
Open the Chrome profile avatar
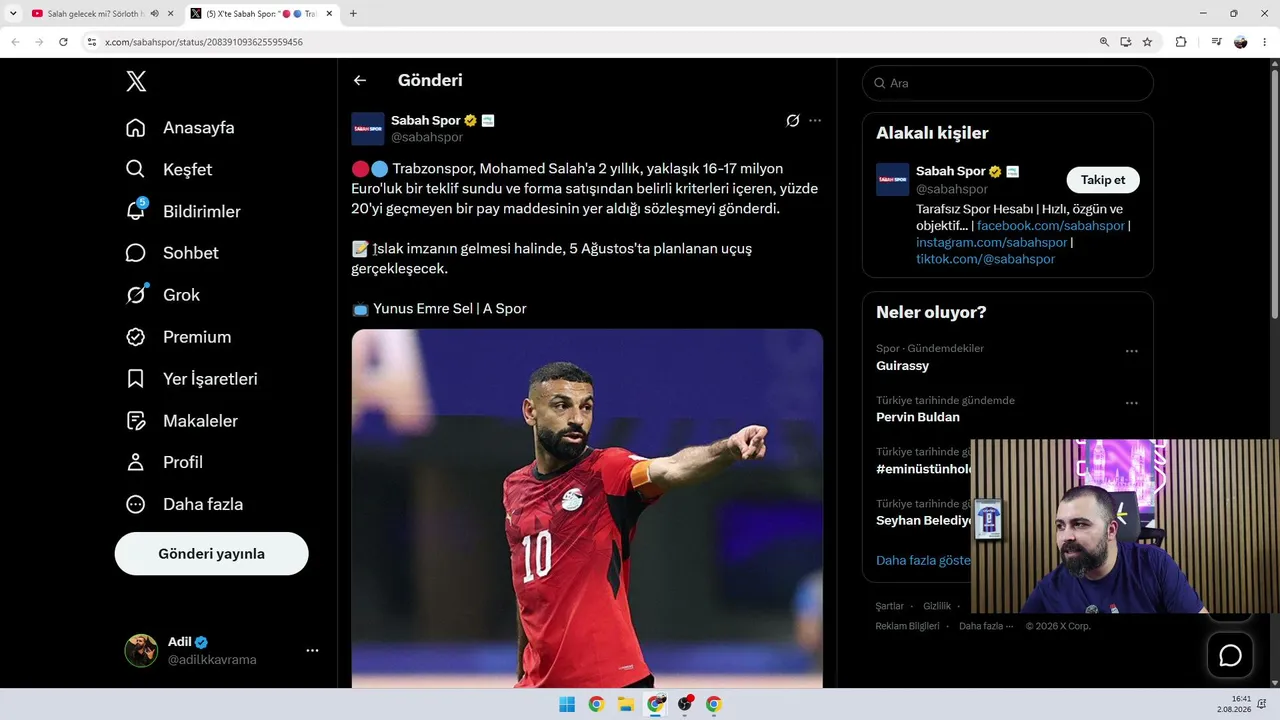click(x=1241, y=42)
